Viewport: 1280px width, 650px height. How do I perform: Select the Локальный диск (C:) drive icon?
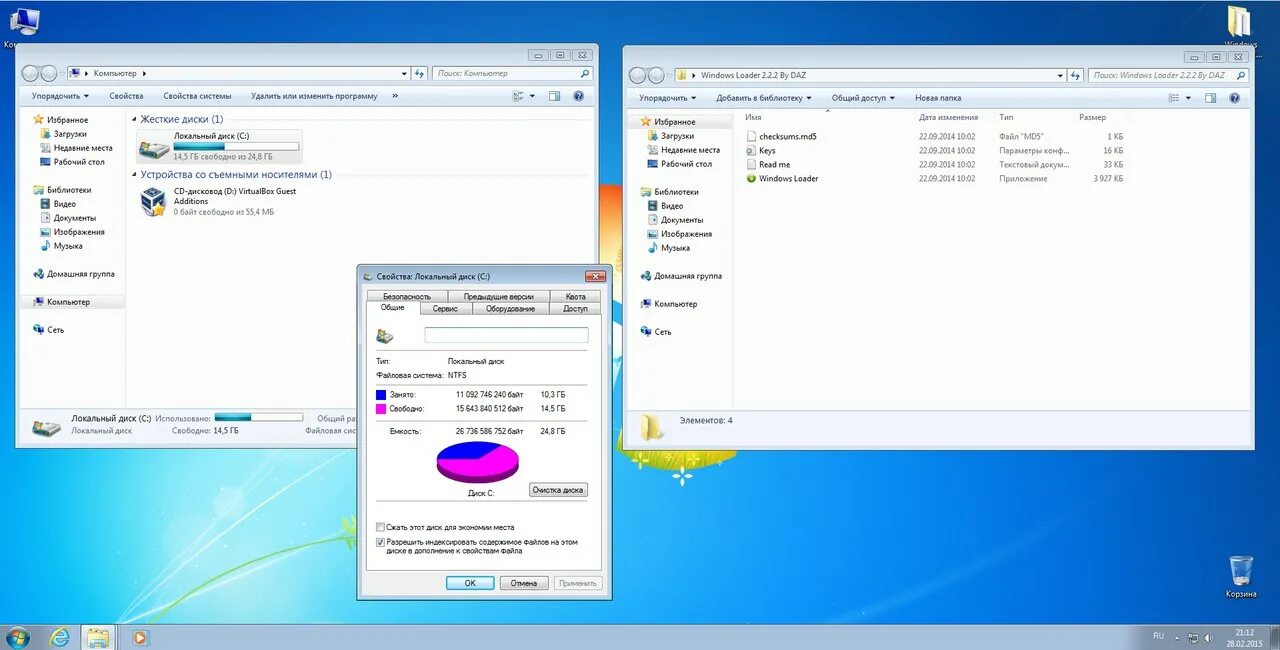[154, 148]
